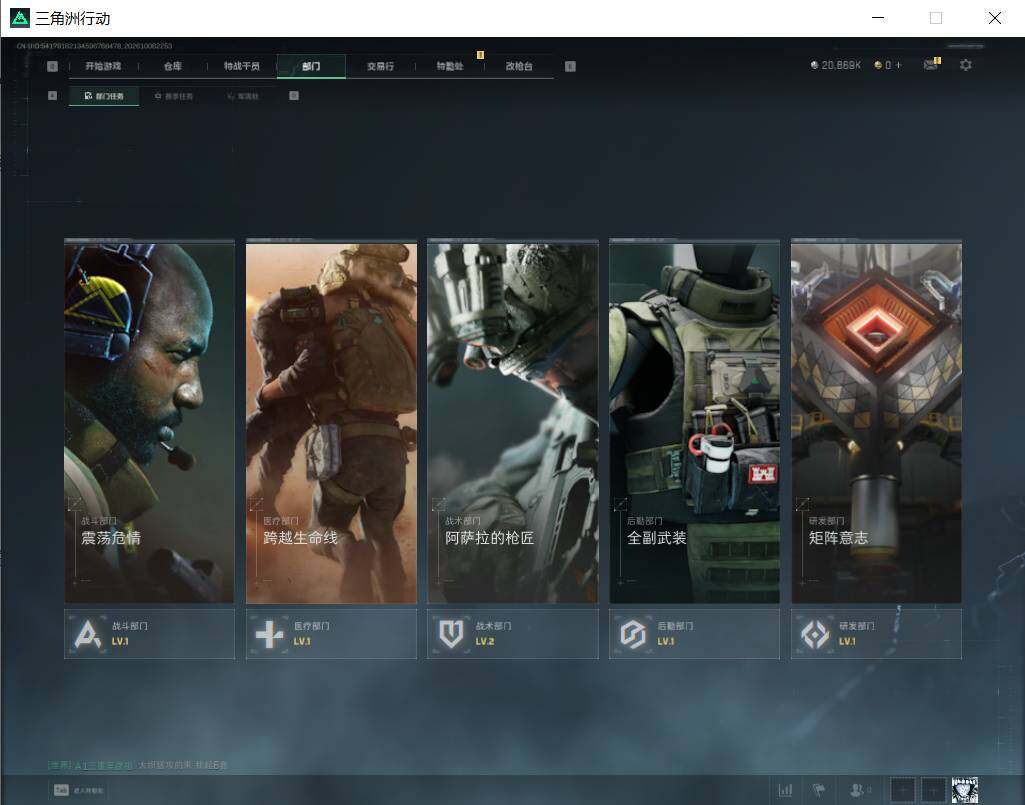Select the 部门任务 sub-tab
This screenshot has height=805, width=1025.
click(104, 95)
